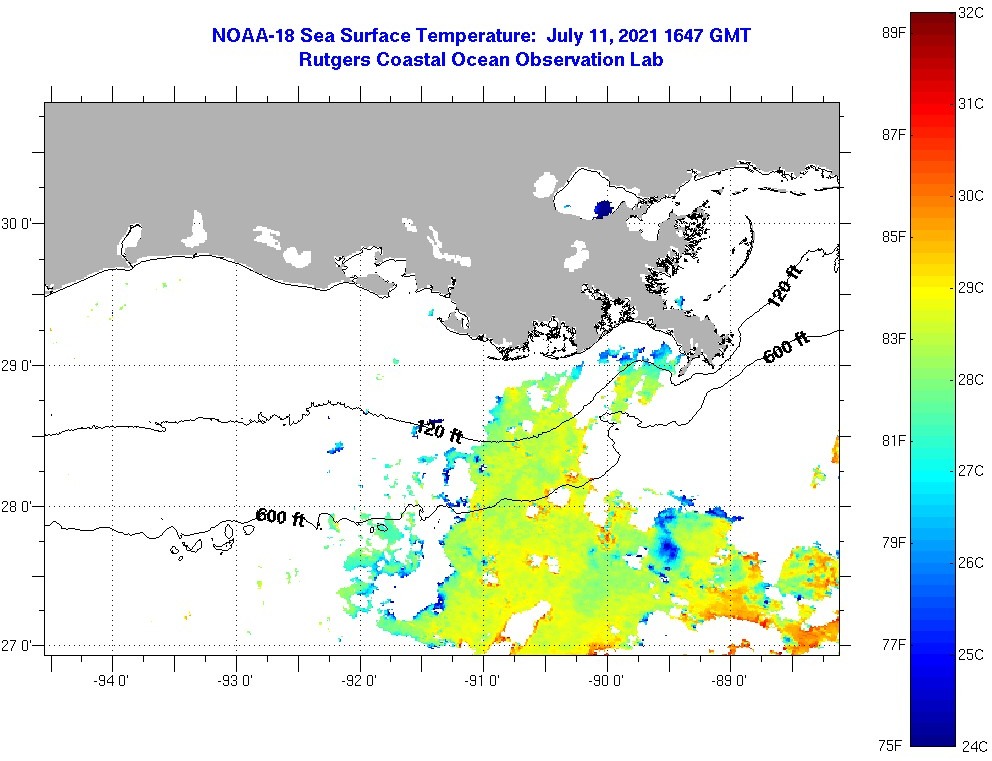Click the NOAA-18 Sea Surface Temperature title
Screen dimensions: 992x761
tap(481, 35)
